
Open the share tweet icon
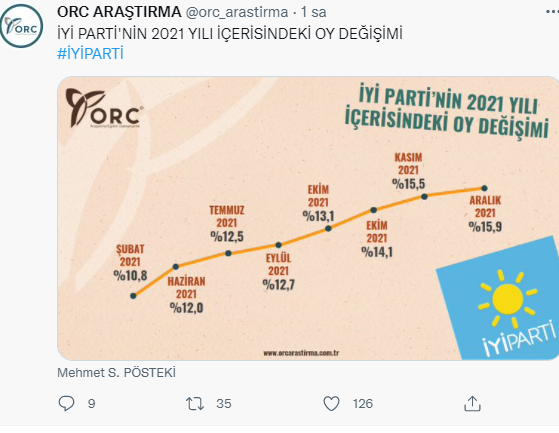[472, 403]
